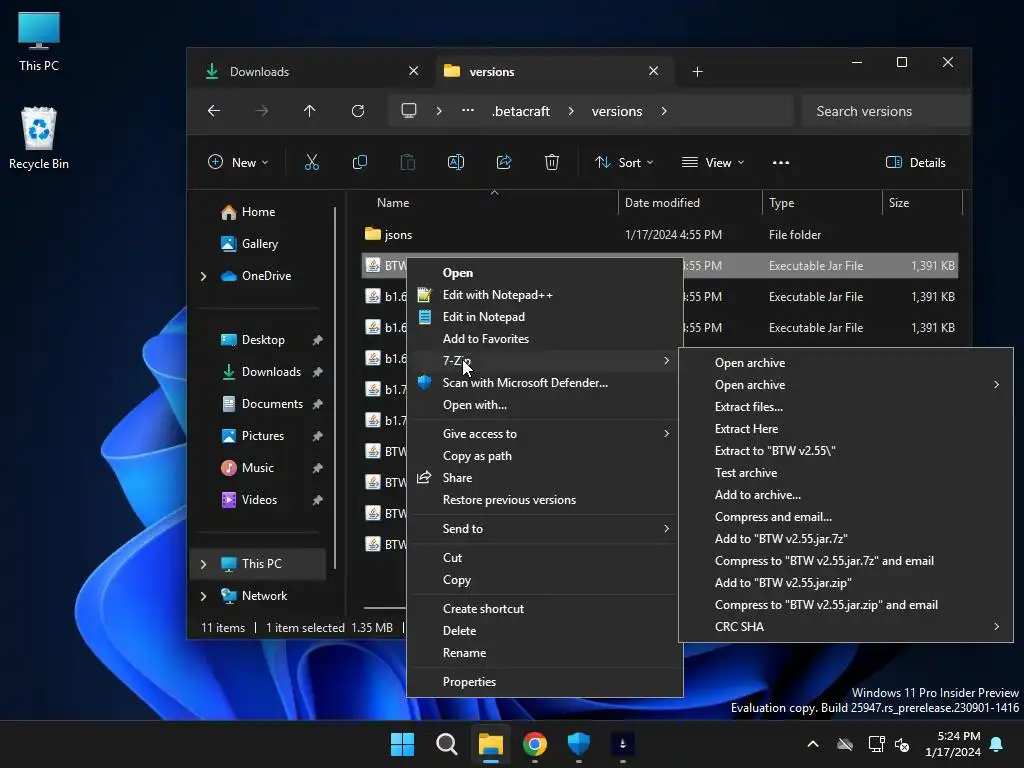
Task: Sort by the Type column header
Action: (822, 203)
